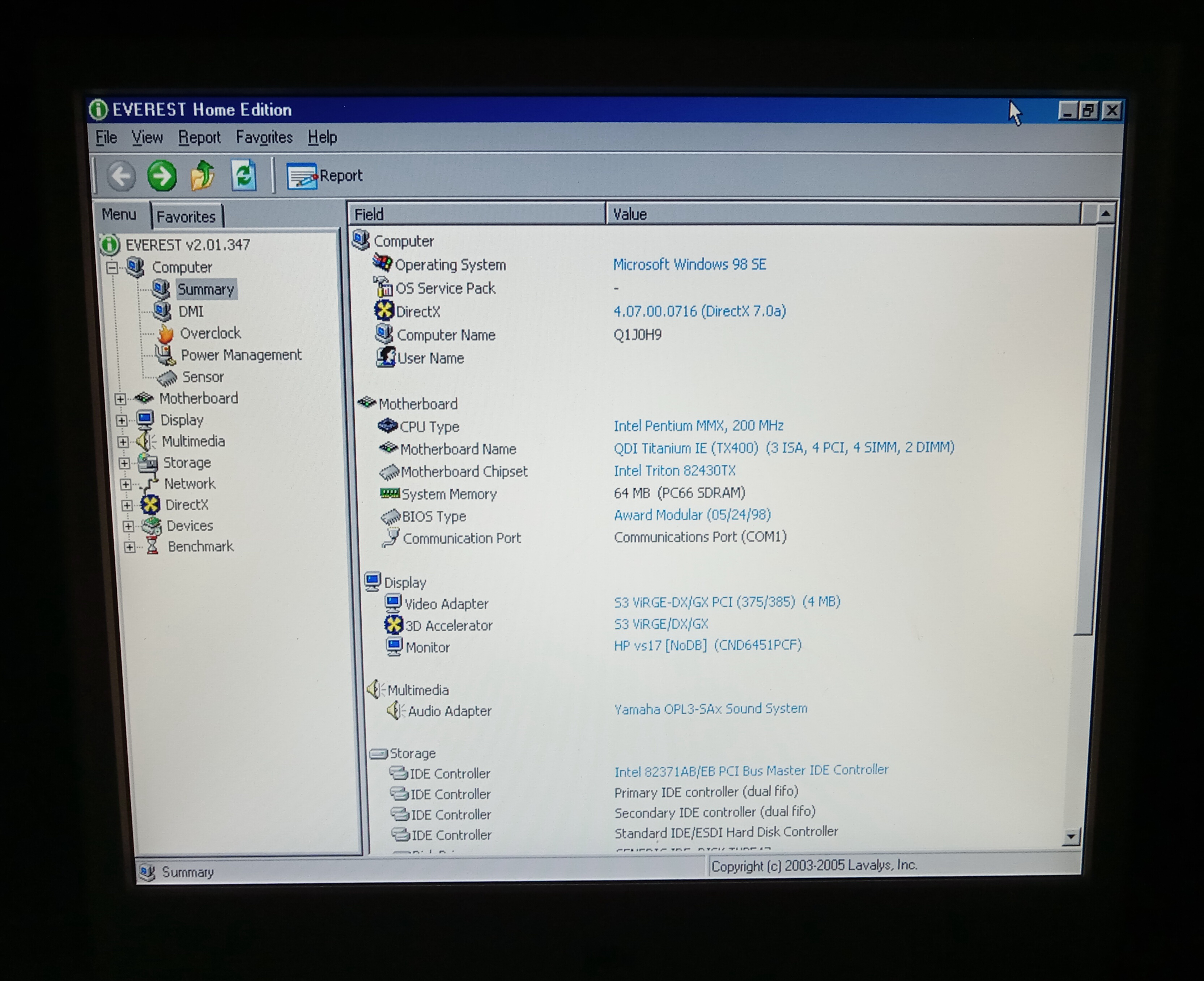This screenshot has width=1204, height=981.
Task: Collapse the Computer tree node
Action: [x=112, y=268]
